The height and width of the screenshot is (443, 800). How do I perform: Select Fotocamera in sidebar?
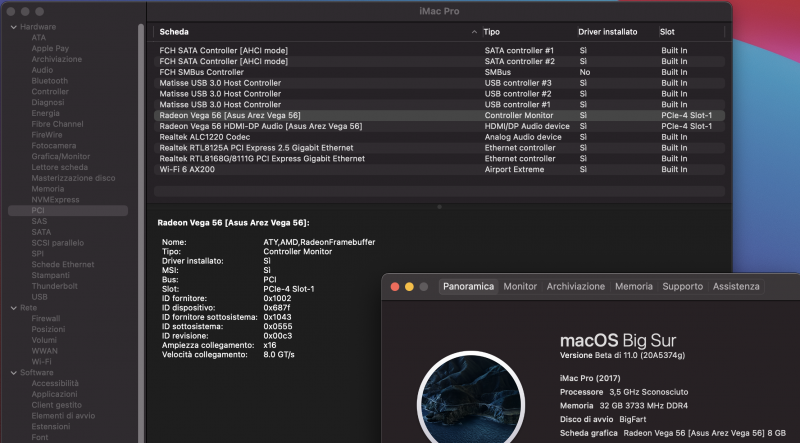tap(54, 145)
